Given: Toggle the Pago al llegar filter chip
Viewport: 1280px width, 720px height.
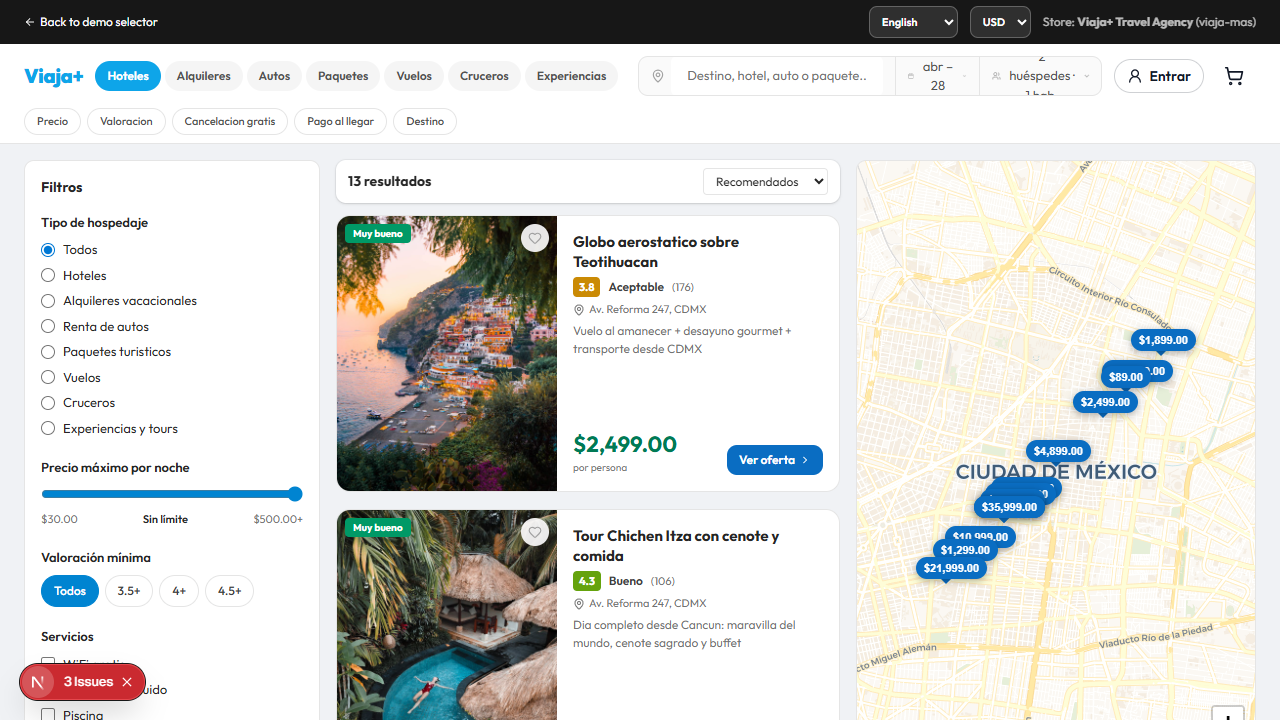Looking at the screenshot, I should tap(340, 121).
